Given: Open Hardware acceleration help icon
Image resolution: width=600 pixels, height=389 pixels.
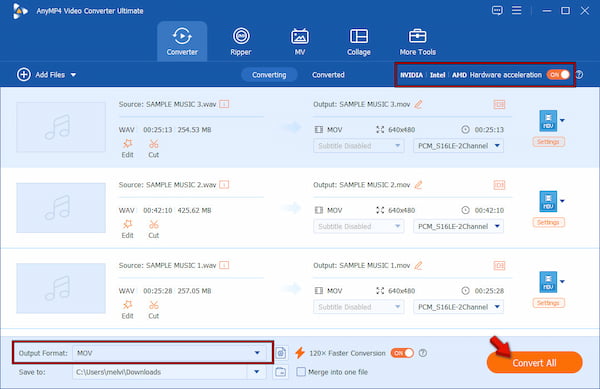Looking at the screenshot, I should (x=580, y=75).
